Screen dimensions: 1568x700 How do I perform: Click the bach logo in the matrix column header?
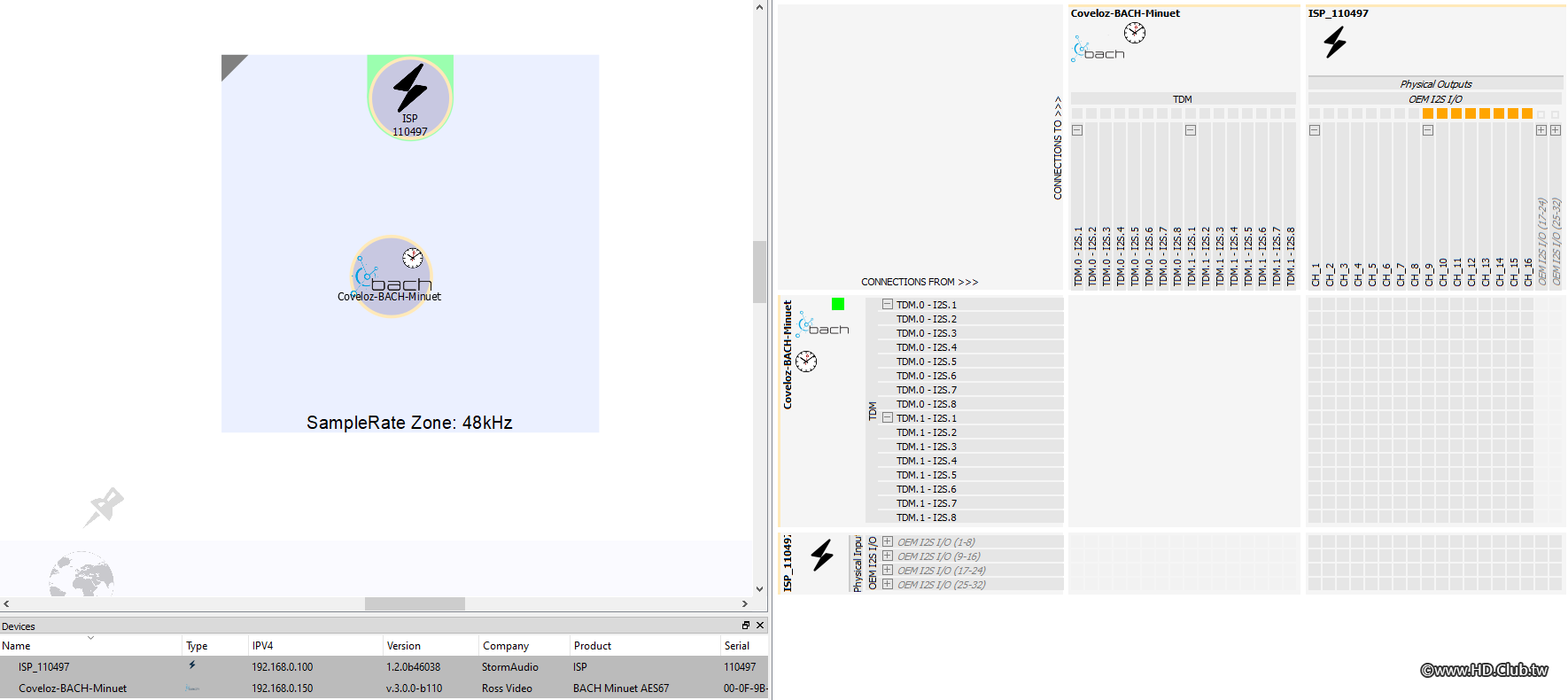[1098, 50]
